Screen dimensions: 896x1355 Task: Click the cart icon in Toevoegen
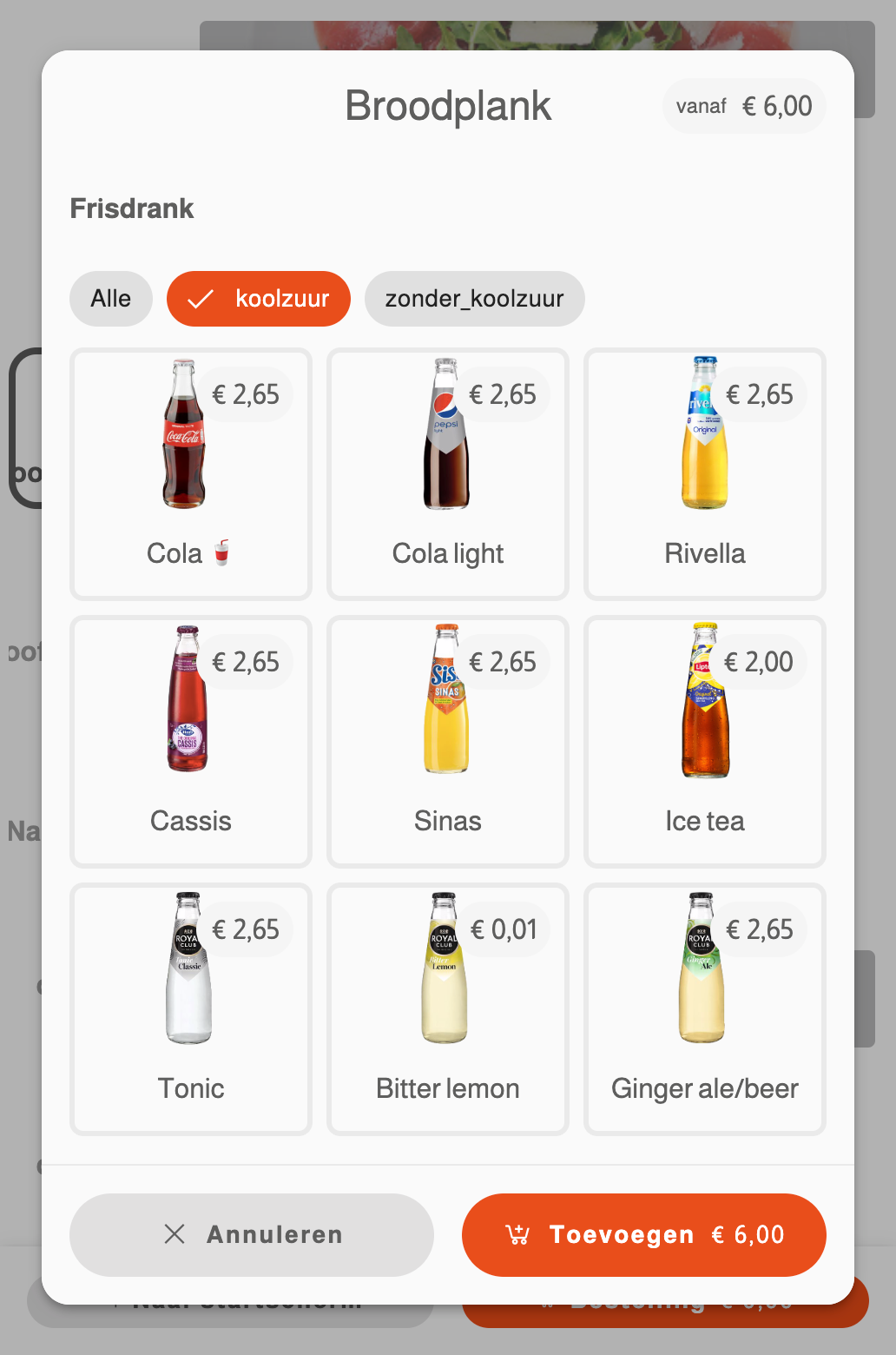(517, 1234)
